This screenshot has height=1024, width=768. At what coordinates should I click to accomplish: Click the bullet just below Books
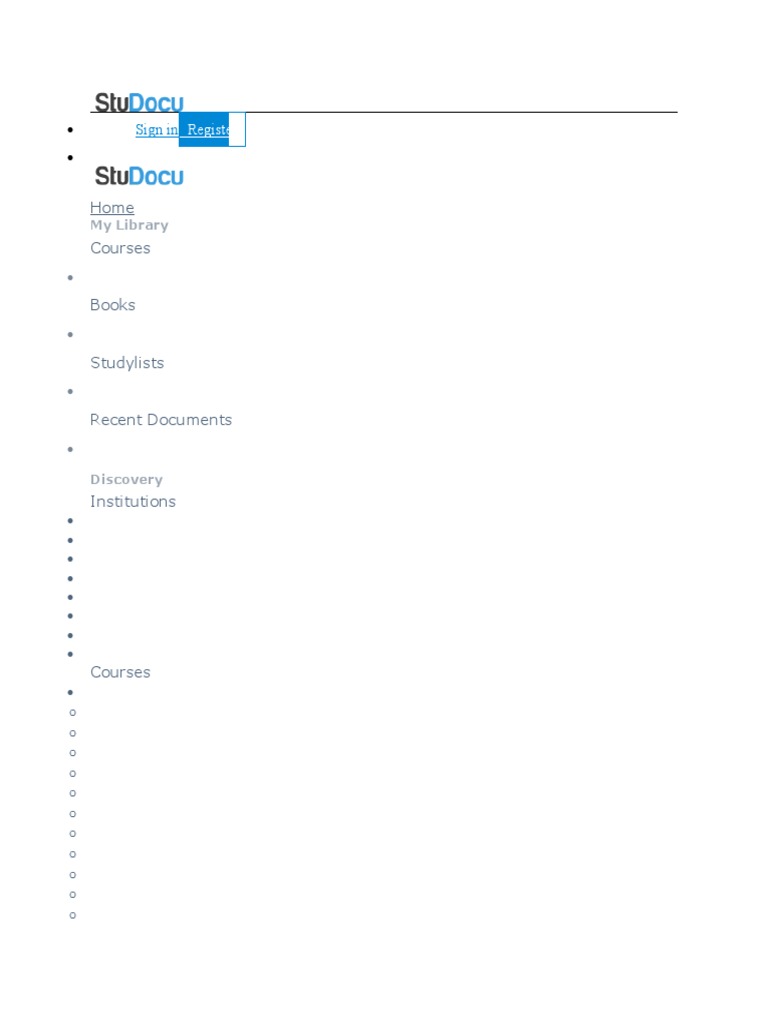point(71,334)
